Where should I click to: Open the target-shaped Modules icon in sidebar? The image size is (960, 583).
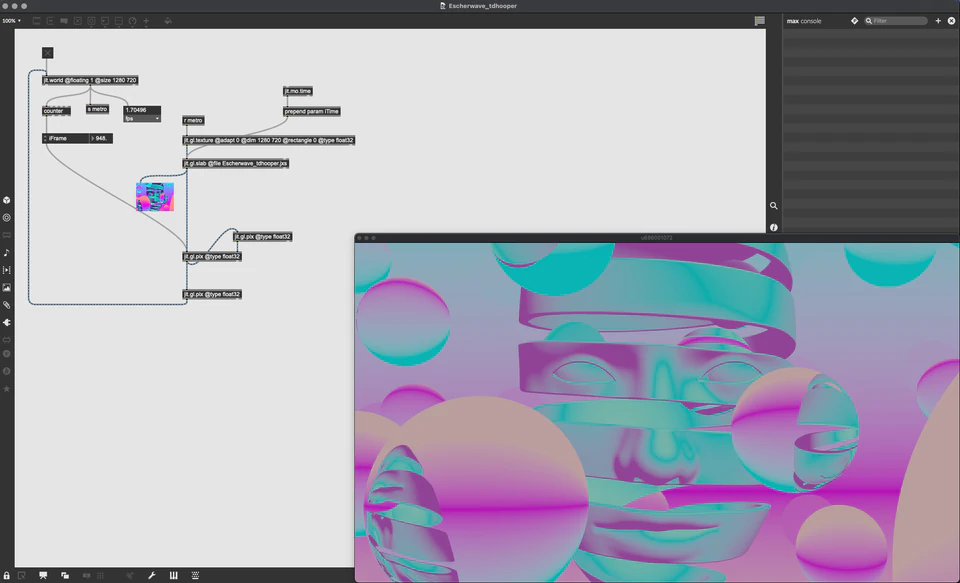(7, 217)
